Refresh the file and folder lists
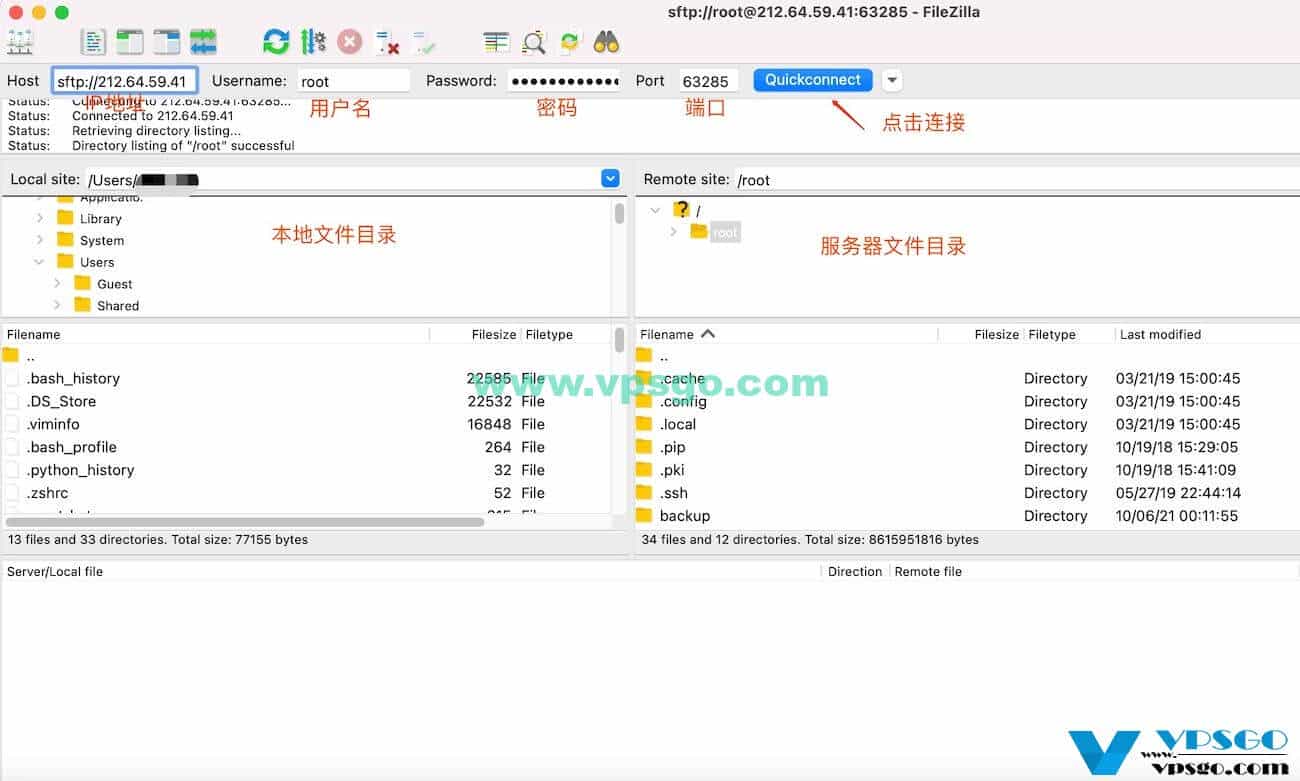 click(x=274, y=40)
